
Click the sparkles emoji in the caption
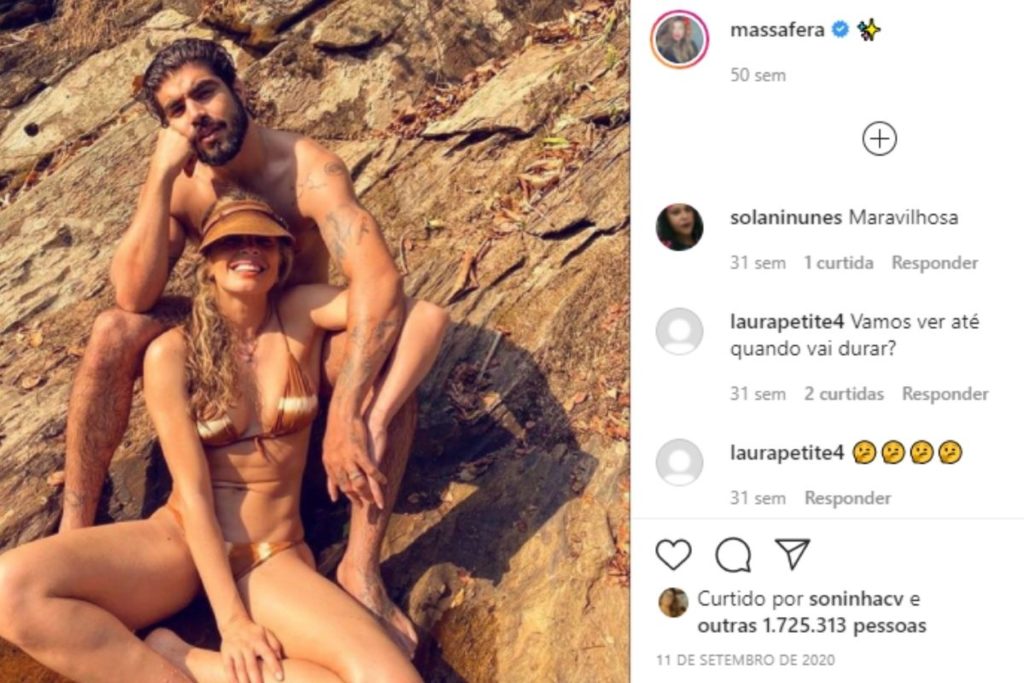tap(870, 31)
